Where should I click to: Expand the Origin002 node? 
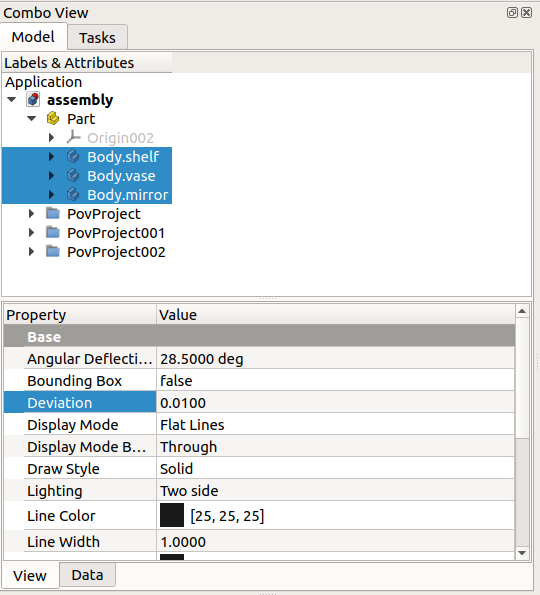pos(51,137)
